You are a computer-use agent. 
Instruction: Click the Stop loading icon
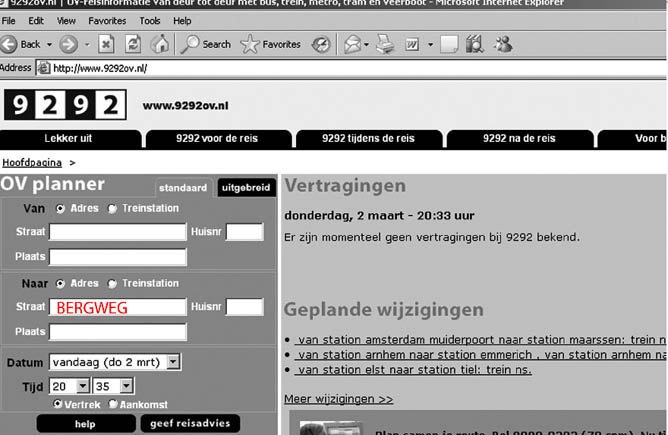point(106,44)
